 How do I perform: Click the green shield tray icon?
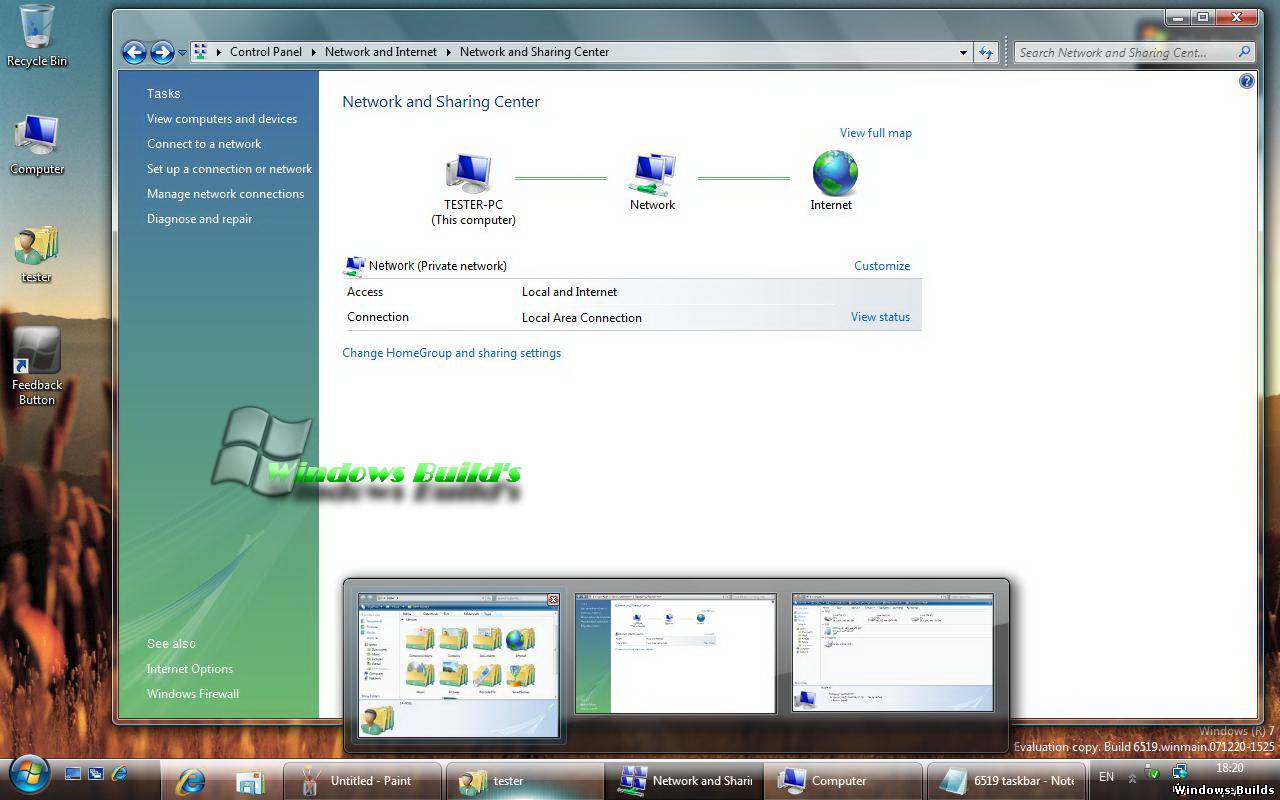coord(1153,773)
